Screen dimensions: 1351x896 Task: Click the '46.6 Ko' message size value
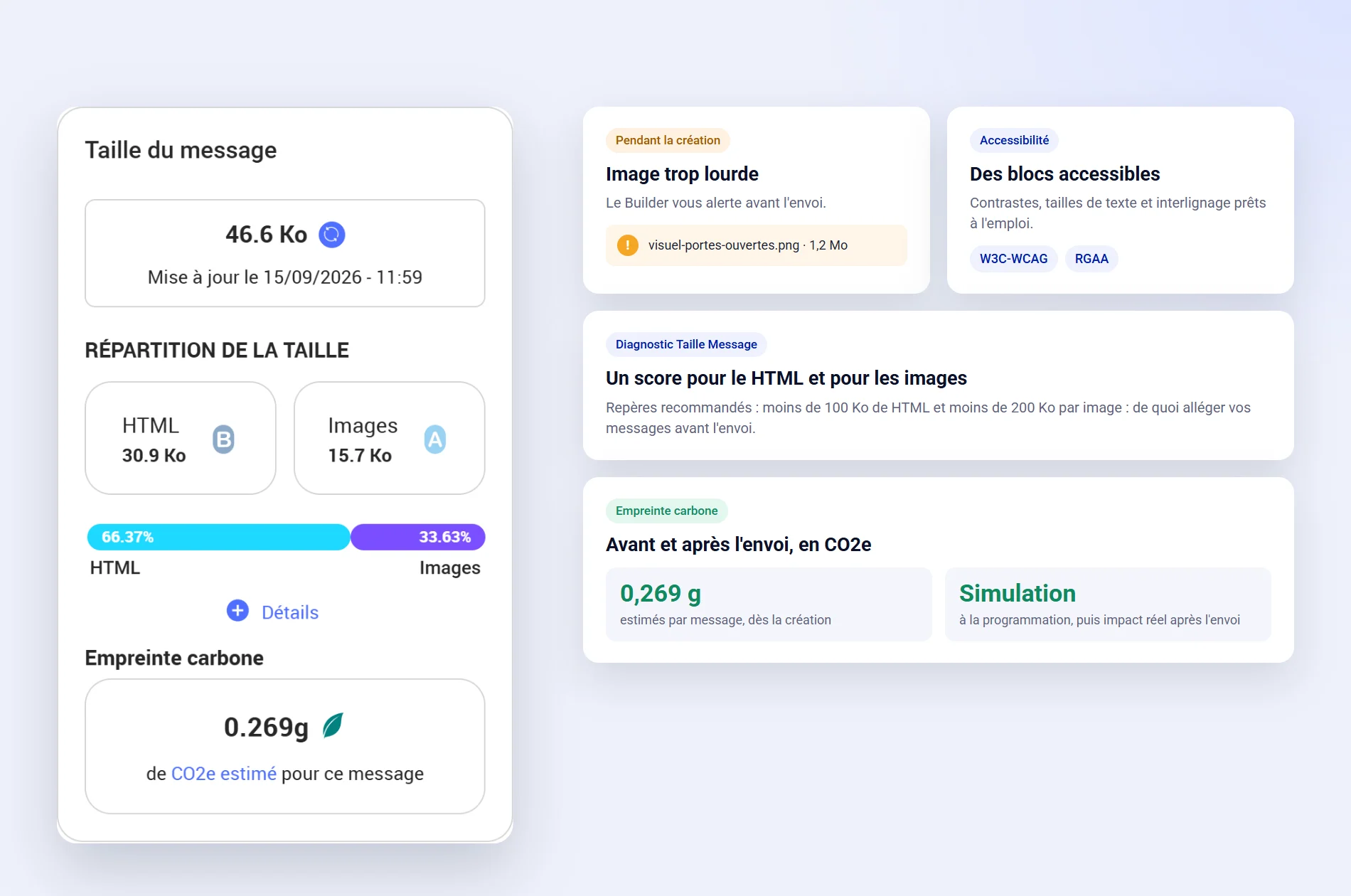coord(266,235)
